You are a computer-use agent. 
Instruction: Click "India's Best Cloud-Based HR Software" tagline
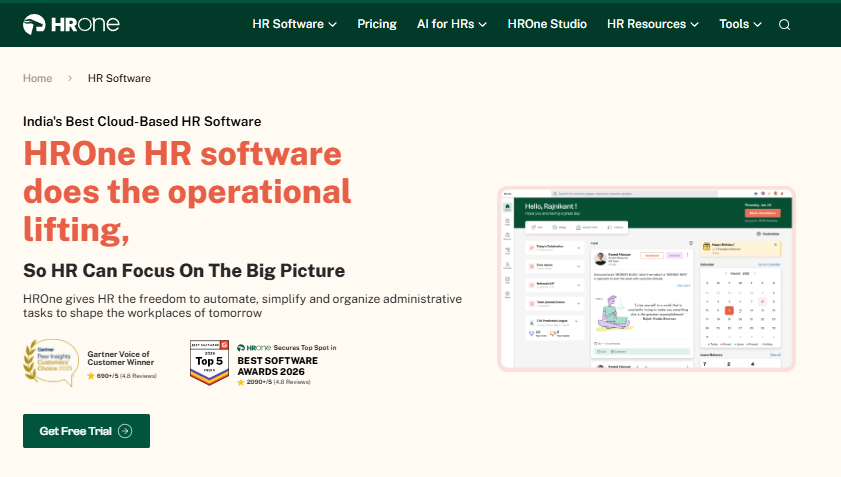click(x=142, y=121)
